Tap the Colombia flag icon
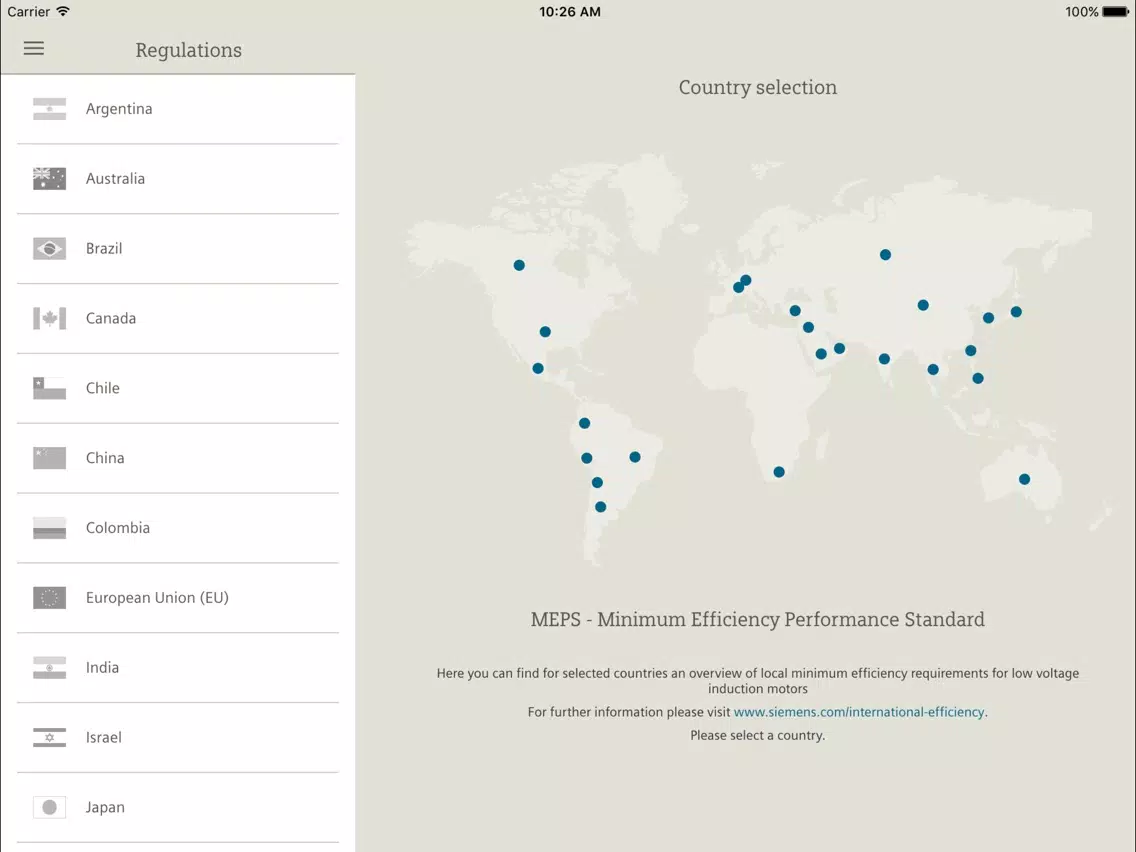This screenshot has height=852, width=1136. 49,528
